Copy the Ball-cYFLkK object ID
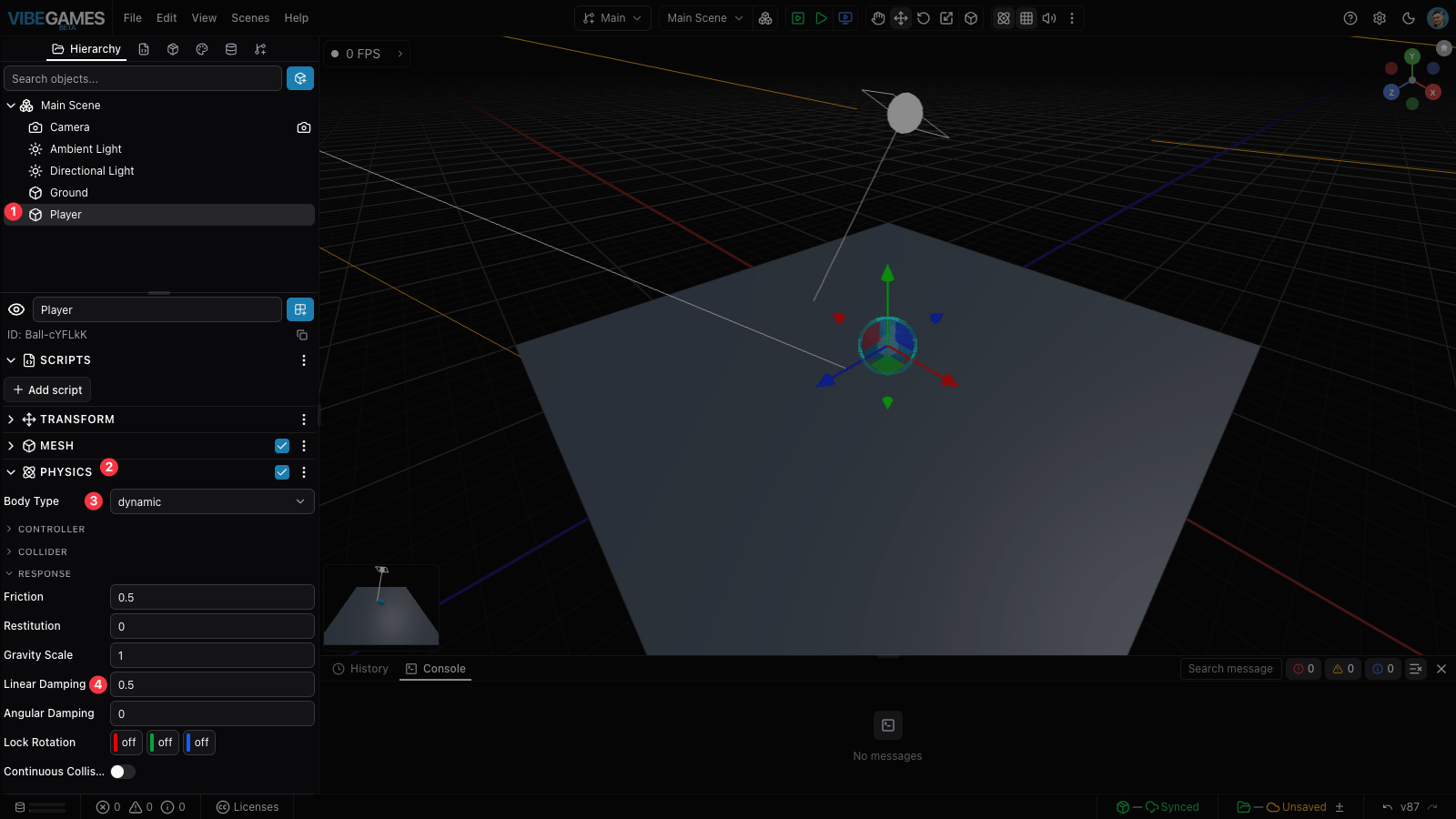The image size is (1456, 819). click(x=302, y=335)
